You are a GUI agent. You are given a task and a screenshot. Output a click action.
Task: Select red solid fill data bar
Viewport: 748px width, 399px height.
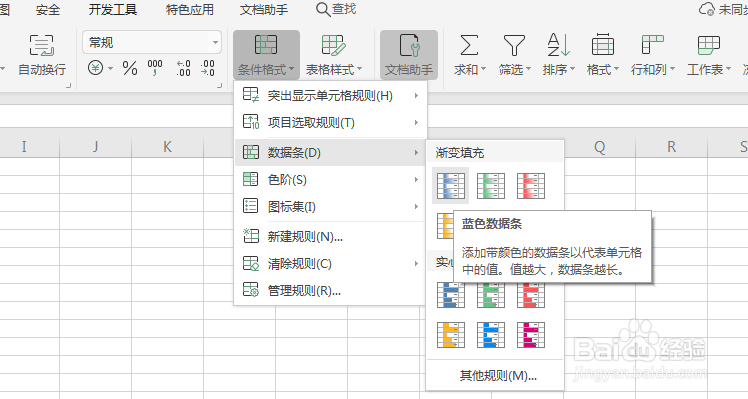[x=530, y=294]
